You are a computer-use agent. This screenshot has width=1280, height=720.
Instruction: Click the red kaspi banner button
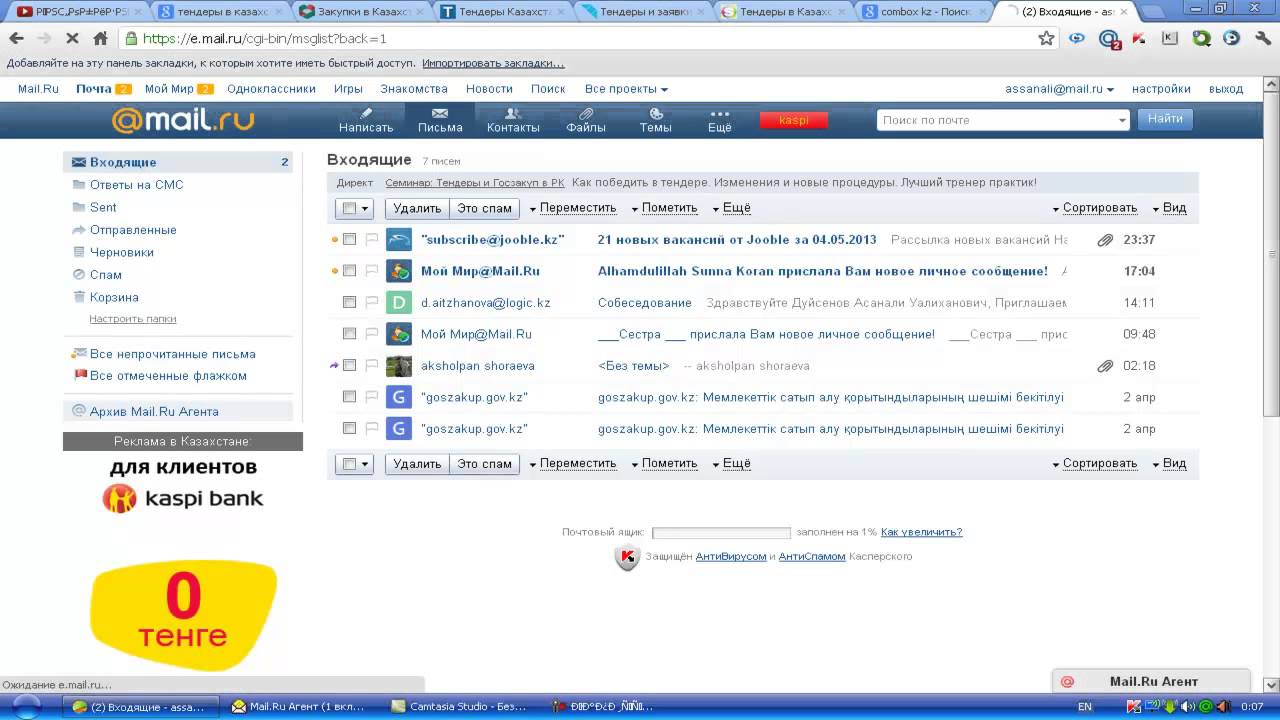click(794, 120)
